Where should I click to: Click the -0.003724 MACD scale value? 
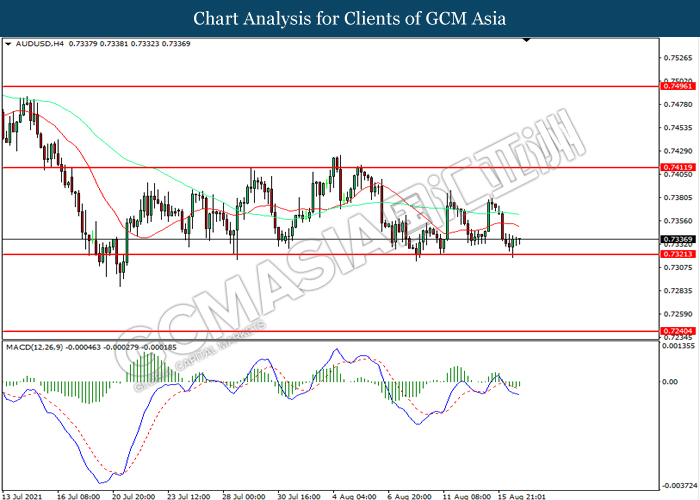680,486
